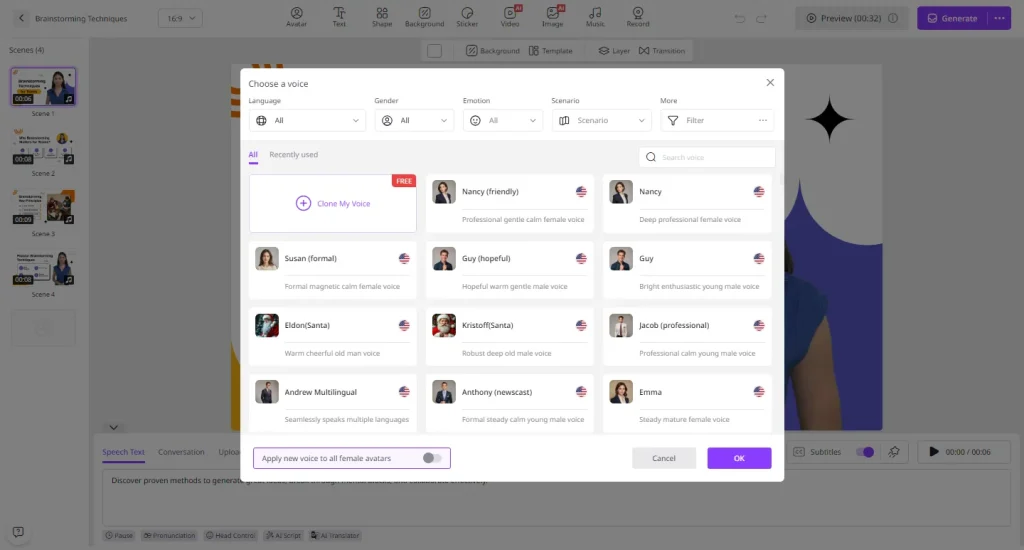The image size is (1024, 550).
Task: Toggle apply new voice to all female avatars
Action: (432, 458)
